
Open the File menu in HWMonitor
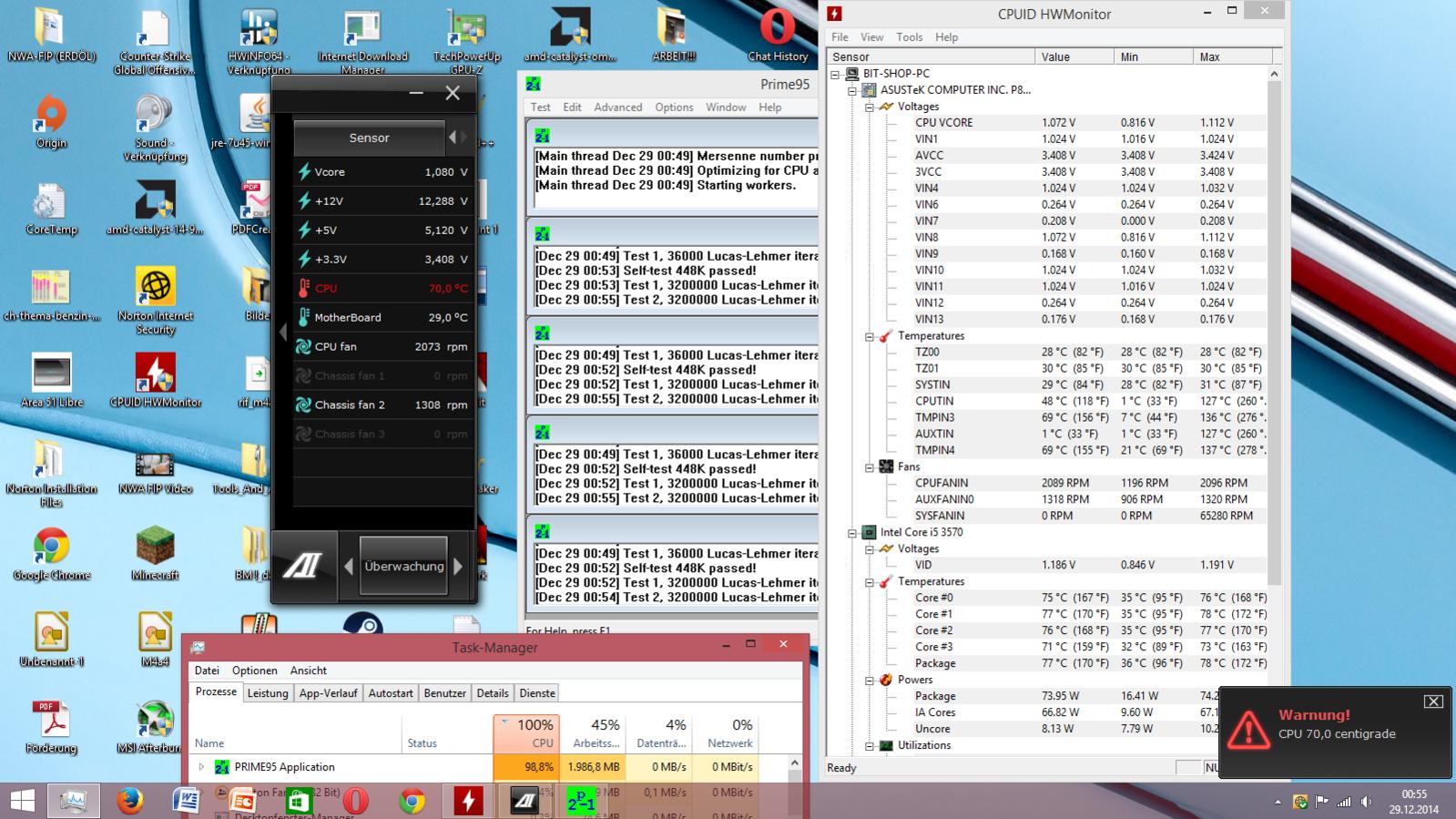coord(840,37)
